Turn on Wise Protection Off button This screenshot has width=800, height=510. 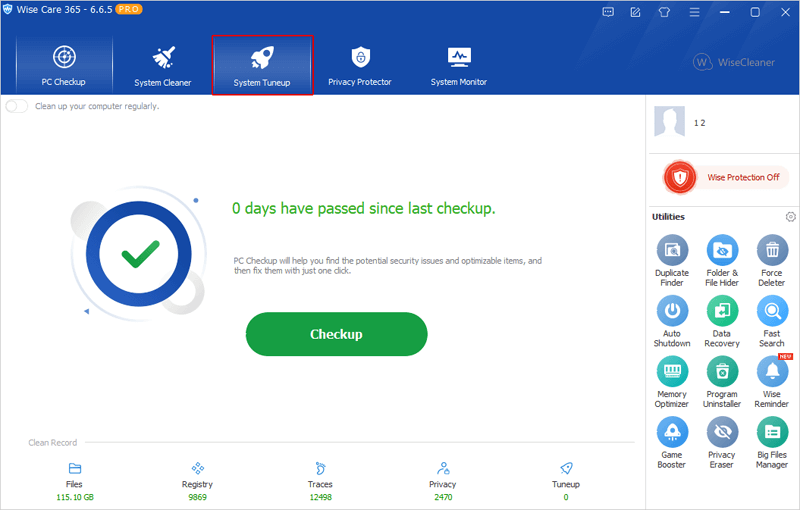pyautogui.click(x=726, y=177)
